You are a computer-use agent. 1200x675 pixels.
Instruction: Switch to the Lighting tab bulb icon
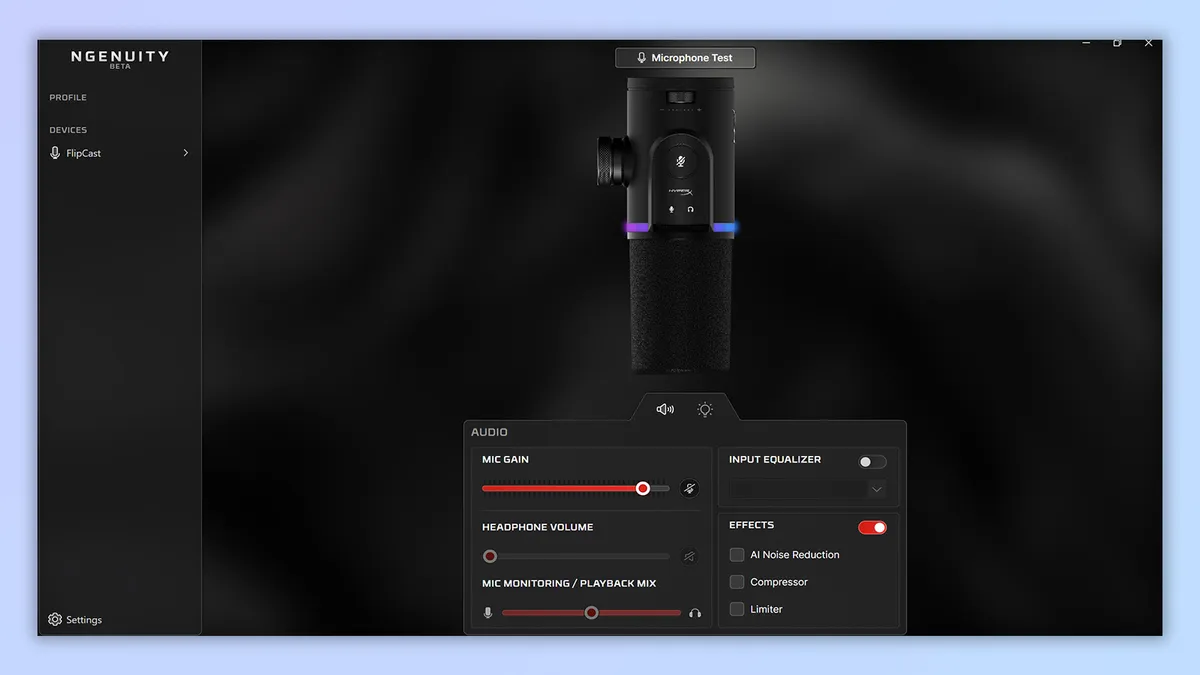(x=705, y=409)
